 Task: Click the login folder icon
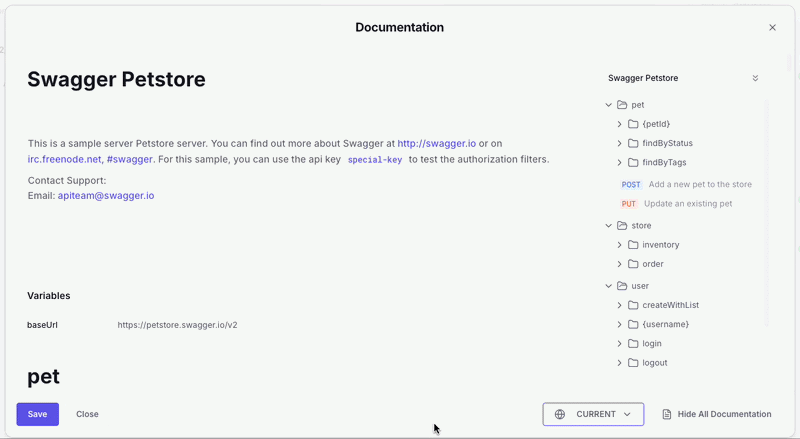pyautogui.click(x=633, y=344)
